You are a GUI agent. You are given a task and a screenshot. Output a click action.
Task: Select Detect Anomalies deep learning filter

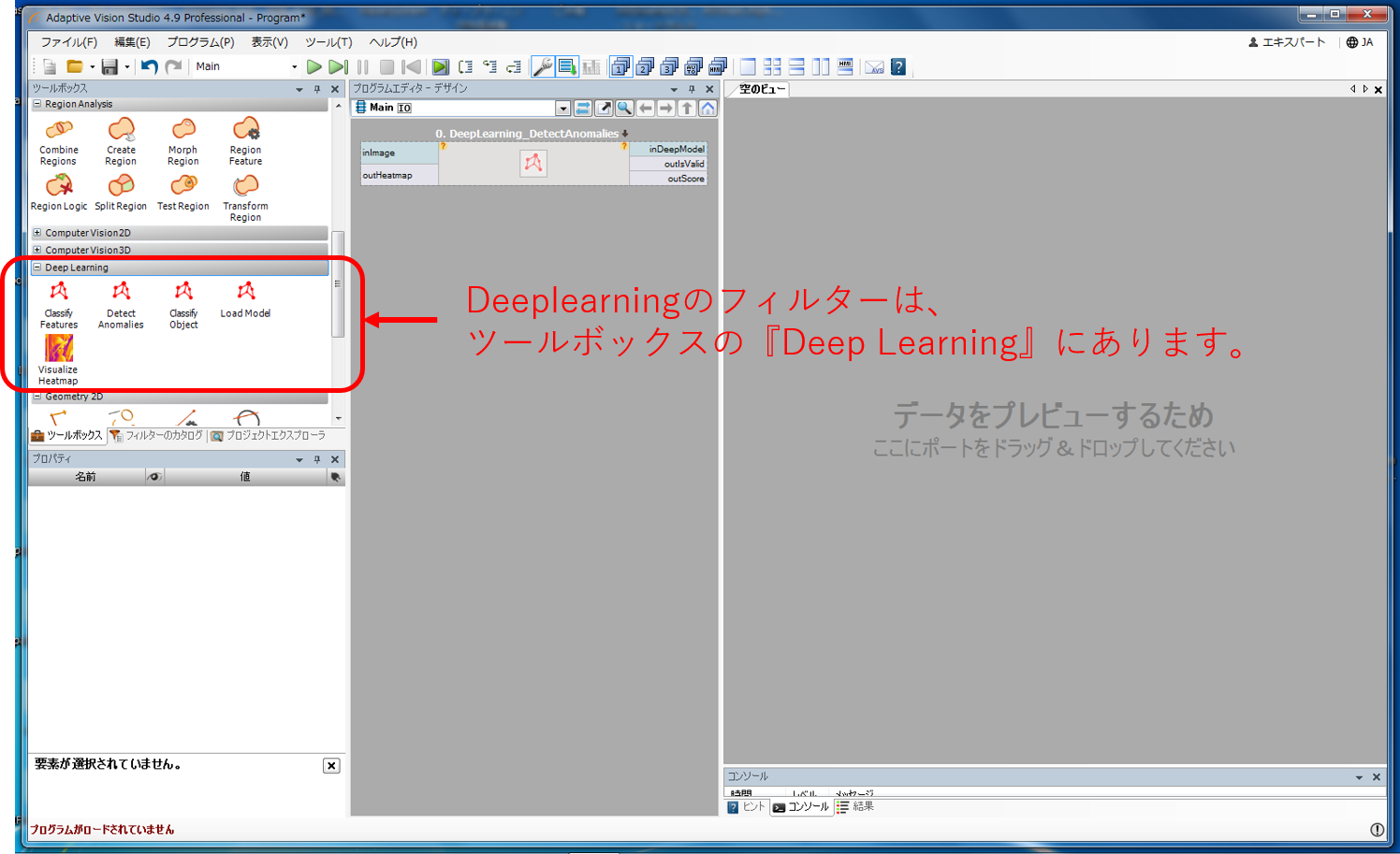tap(121, 305)
